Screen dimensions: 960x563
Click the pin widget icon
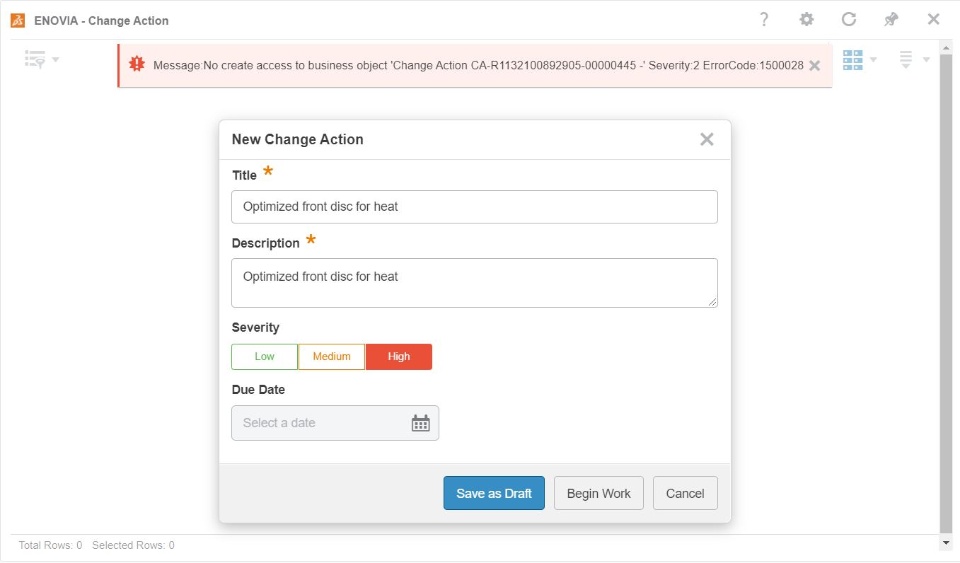point(891,20)
